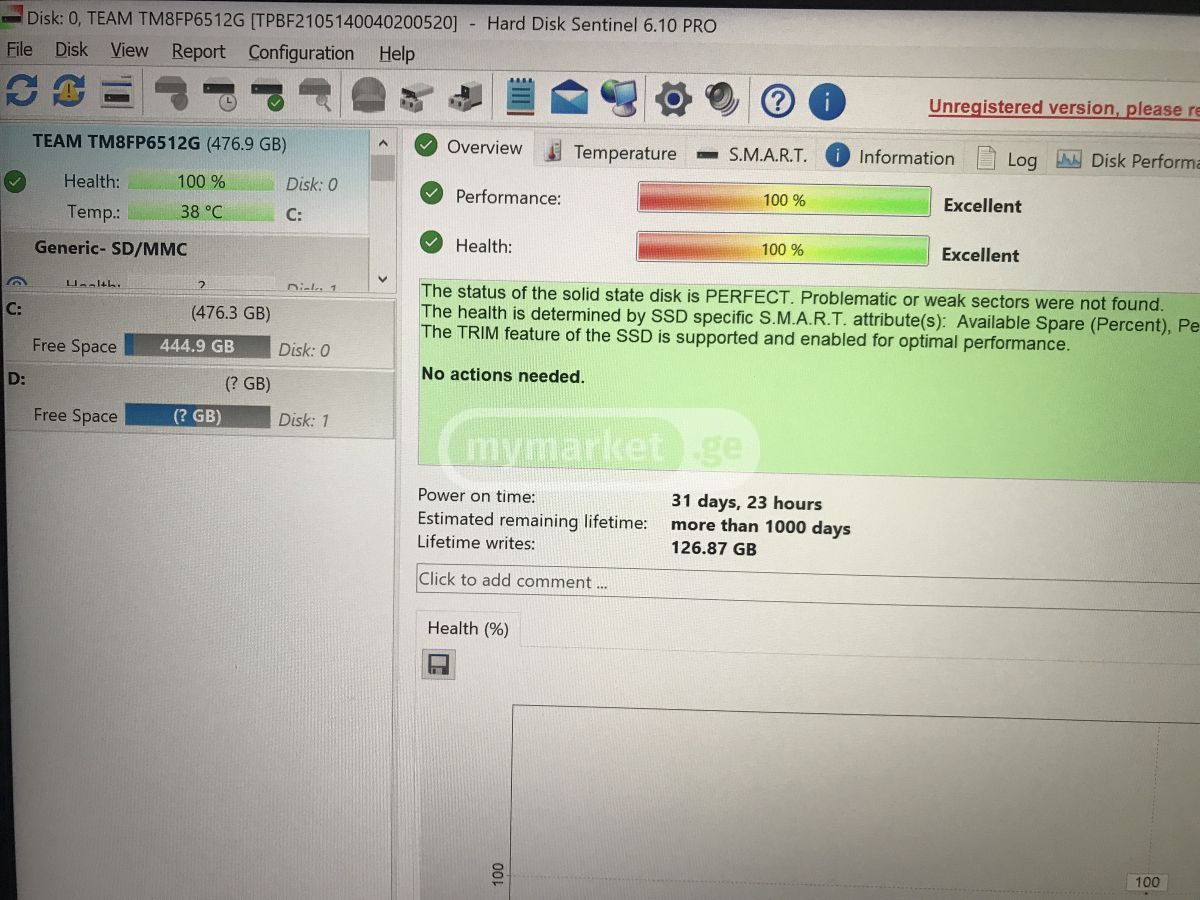1200x900 pixels.
Task: Open the File menu
Action: (19, 49)
